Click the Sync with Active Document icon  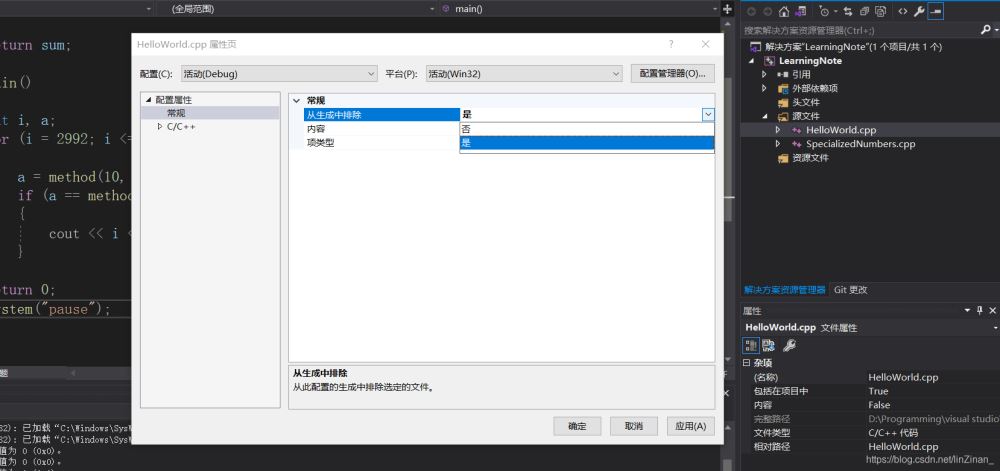point(849,11)
